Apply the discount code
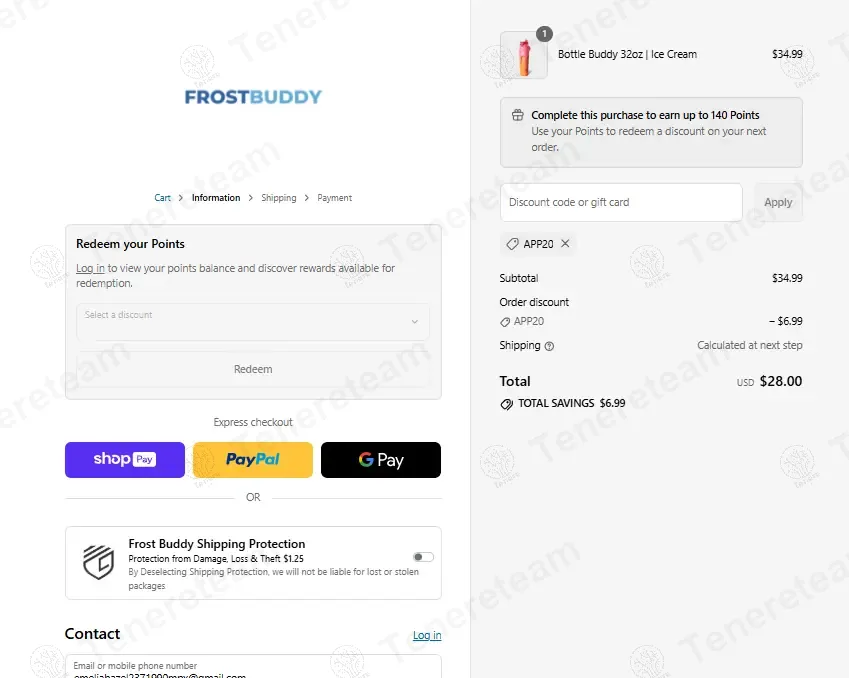 click(x=778, y=202)
